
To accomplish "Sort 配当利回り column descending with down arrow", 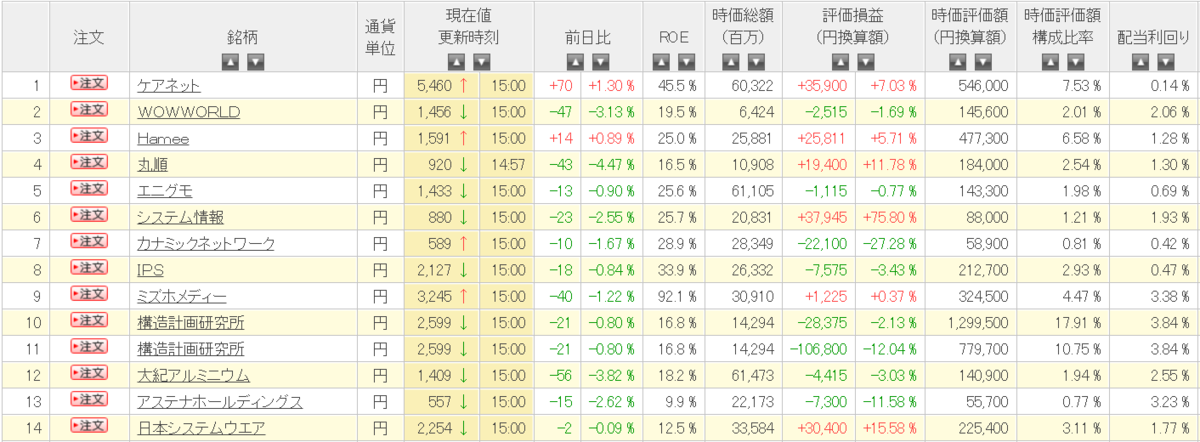I will coord(1168,62).
